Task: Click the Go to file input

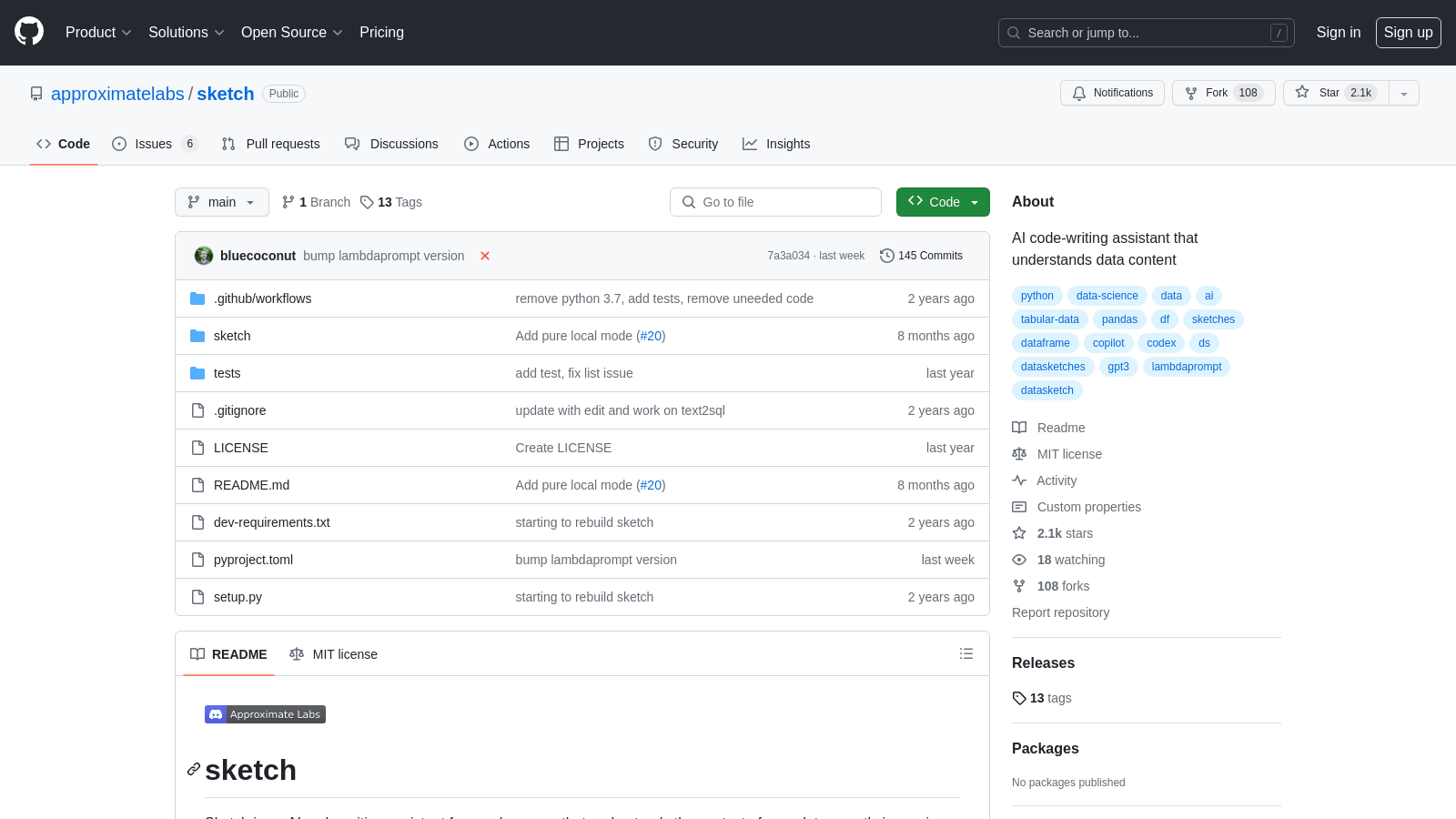Action: 775,202
